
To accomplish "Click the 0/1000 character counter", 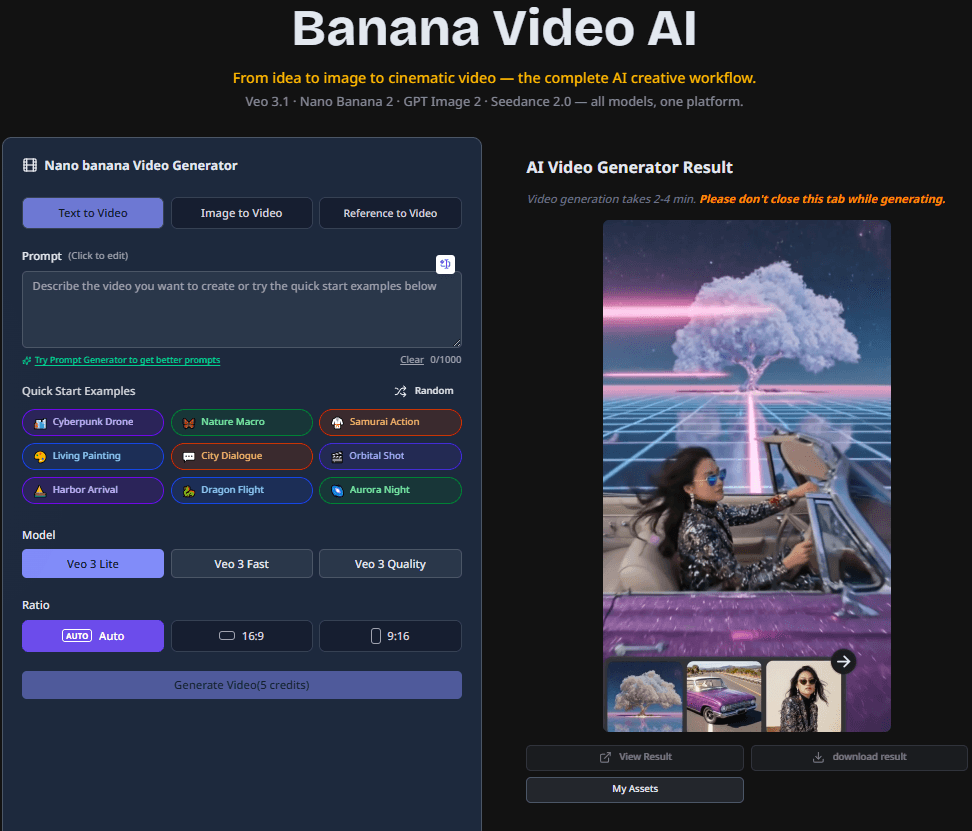I will point(446,360).
